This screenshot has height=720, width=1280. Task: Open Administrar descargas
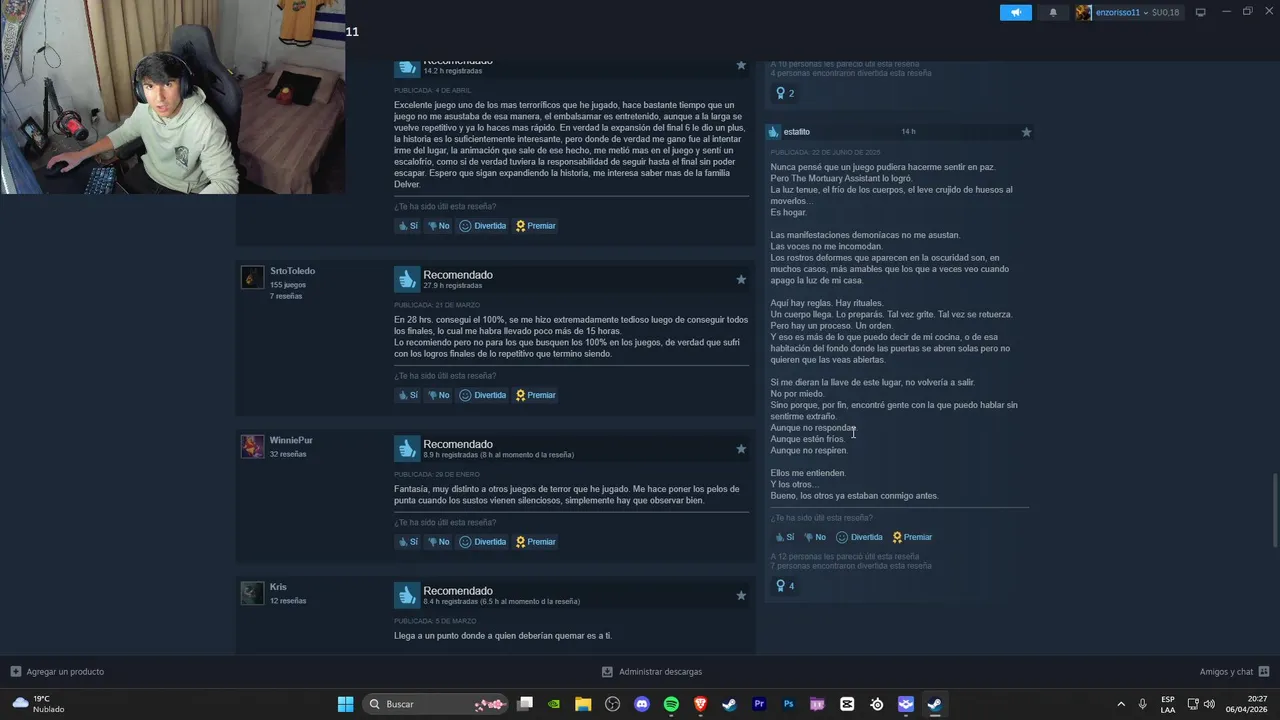(x=652, y=672)
